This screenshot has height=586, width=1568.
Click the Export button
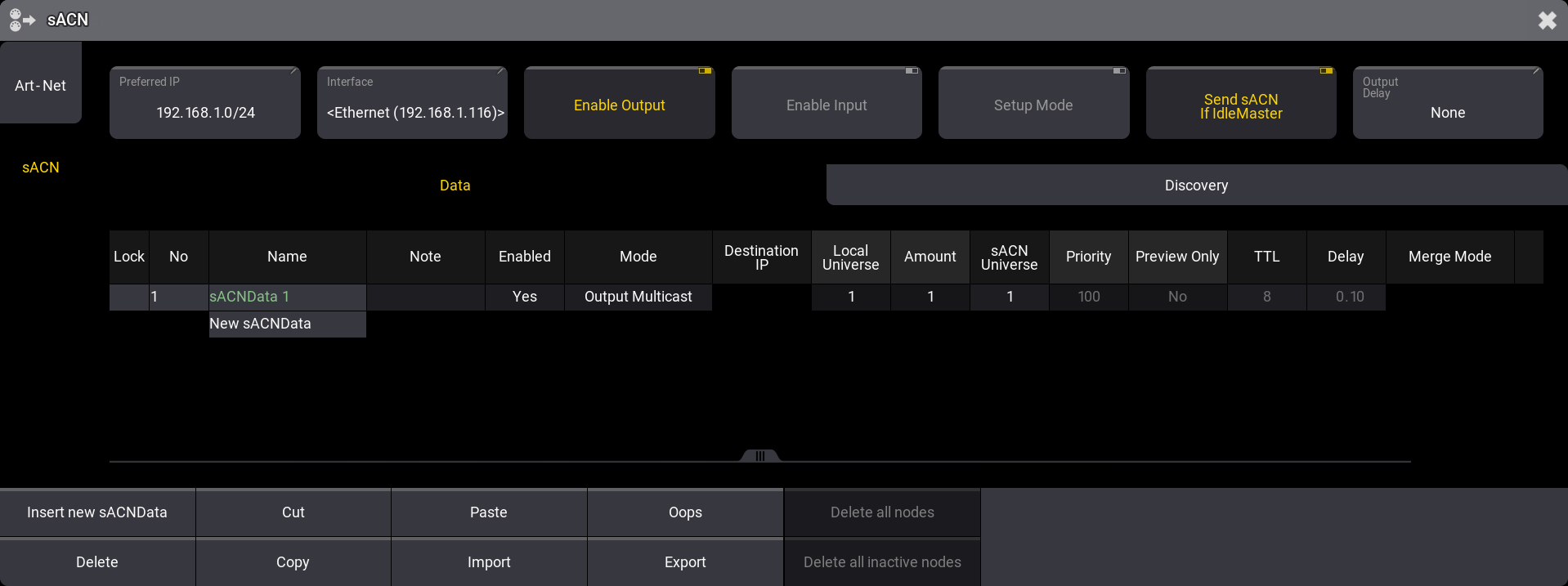point(685,562)
